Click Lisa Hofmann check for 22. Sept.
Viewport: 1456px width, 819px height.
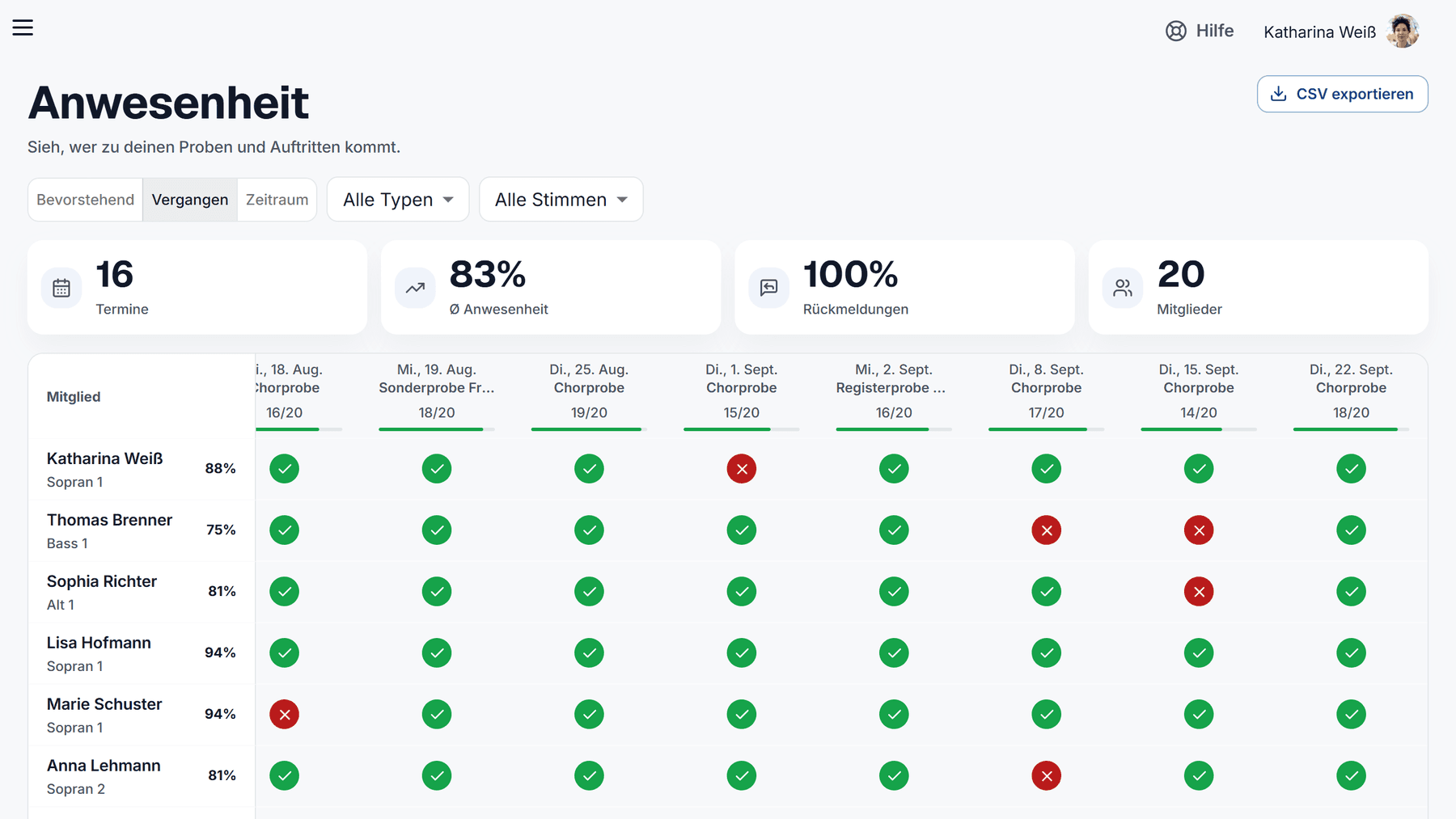tap(1352, 653)
